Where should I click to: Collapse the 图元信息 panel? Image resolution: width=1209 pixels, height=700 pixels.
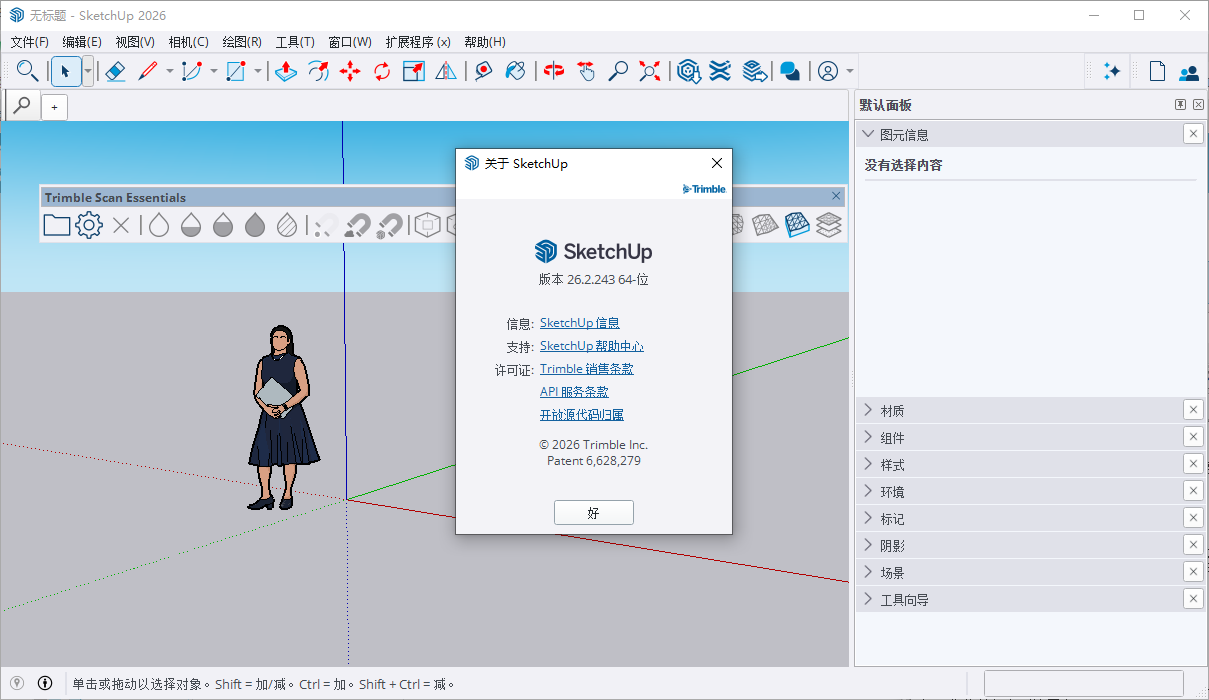pos(868,134)
